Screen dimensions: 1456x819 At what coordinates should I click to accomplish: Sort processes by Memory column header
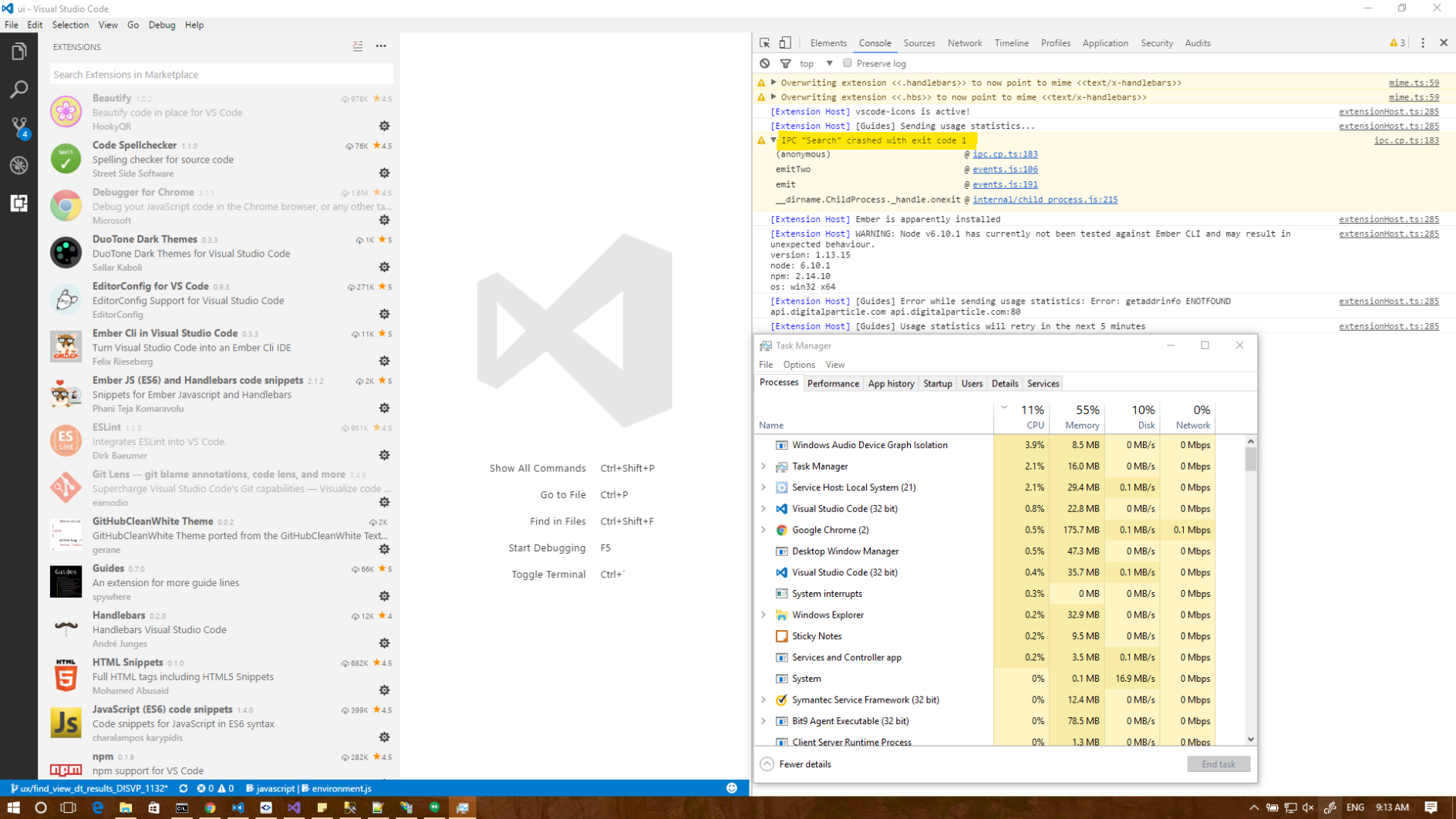point(1076,417)
